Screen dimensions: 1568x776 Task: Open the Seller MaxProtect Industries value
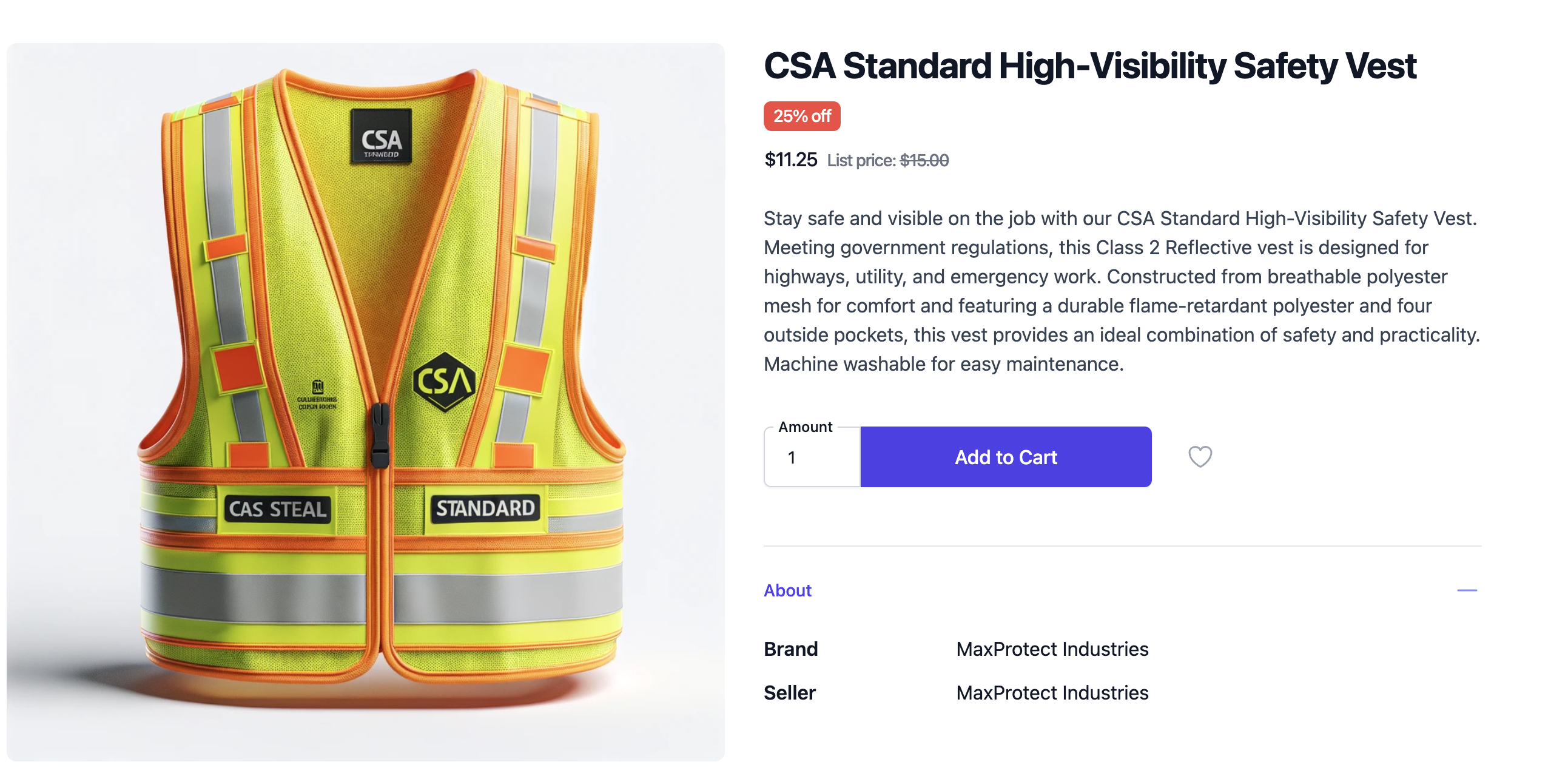click(x=1052, y=693)
